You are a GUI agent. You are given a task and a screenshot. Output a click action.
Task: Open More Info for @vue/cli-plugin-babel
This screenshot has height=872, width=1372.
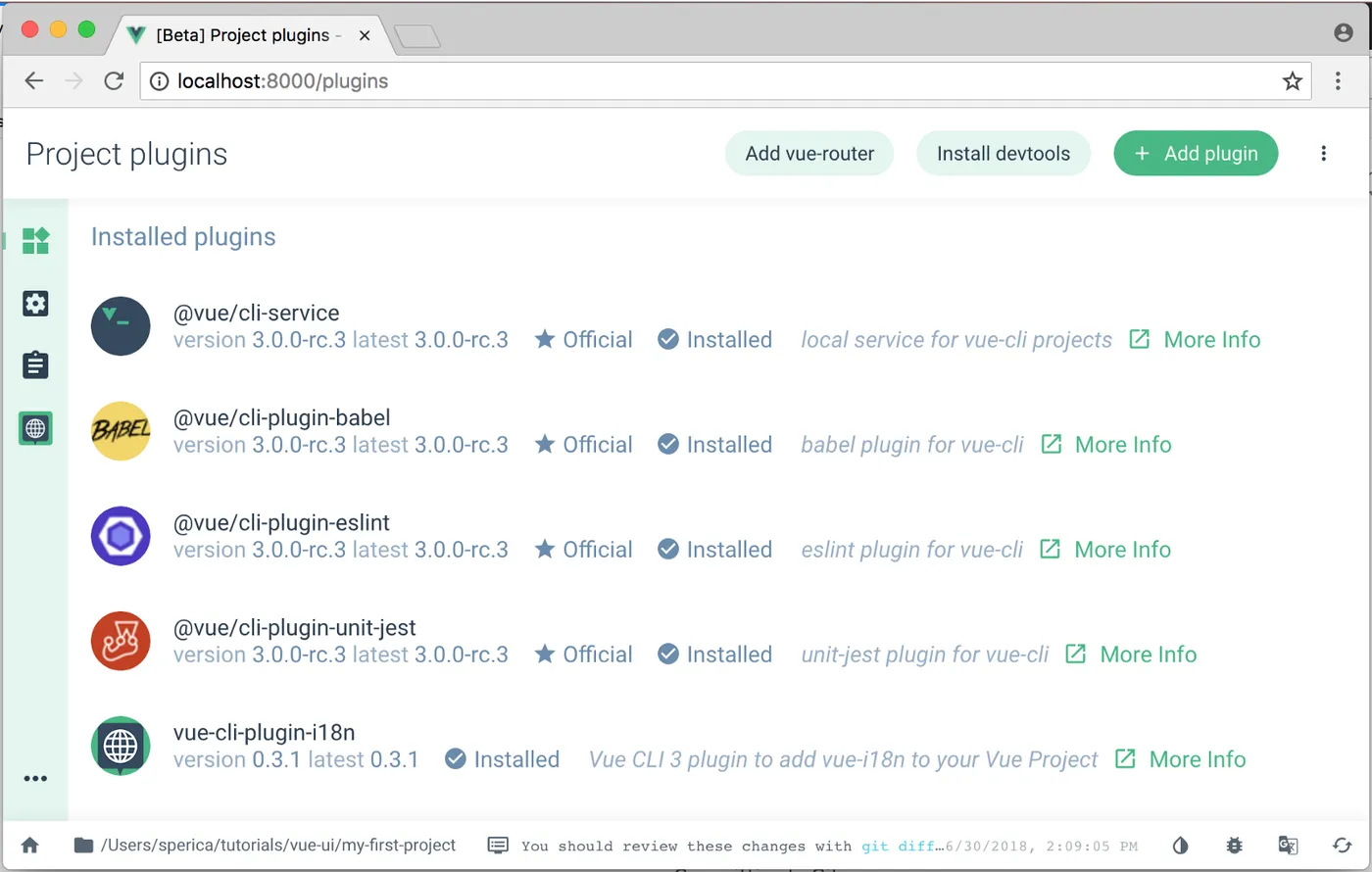click(x=1106, y=445)
